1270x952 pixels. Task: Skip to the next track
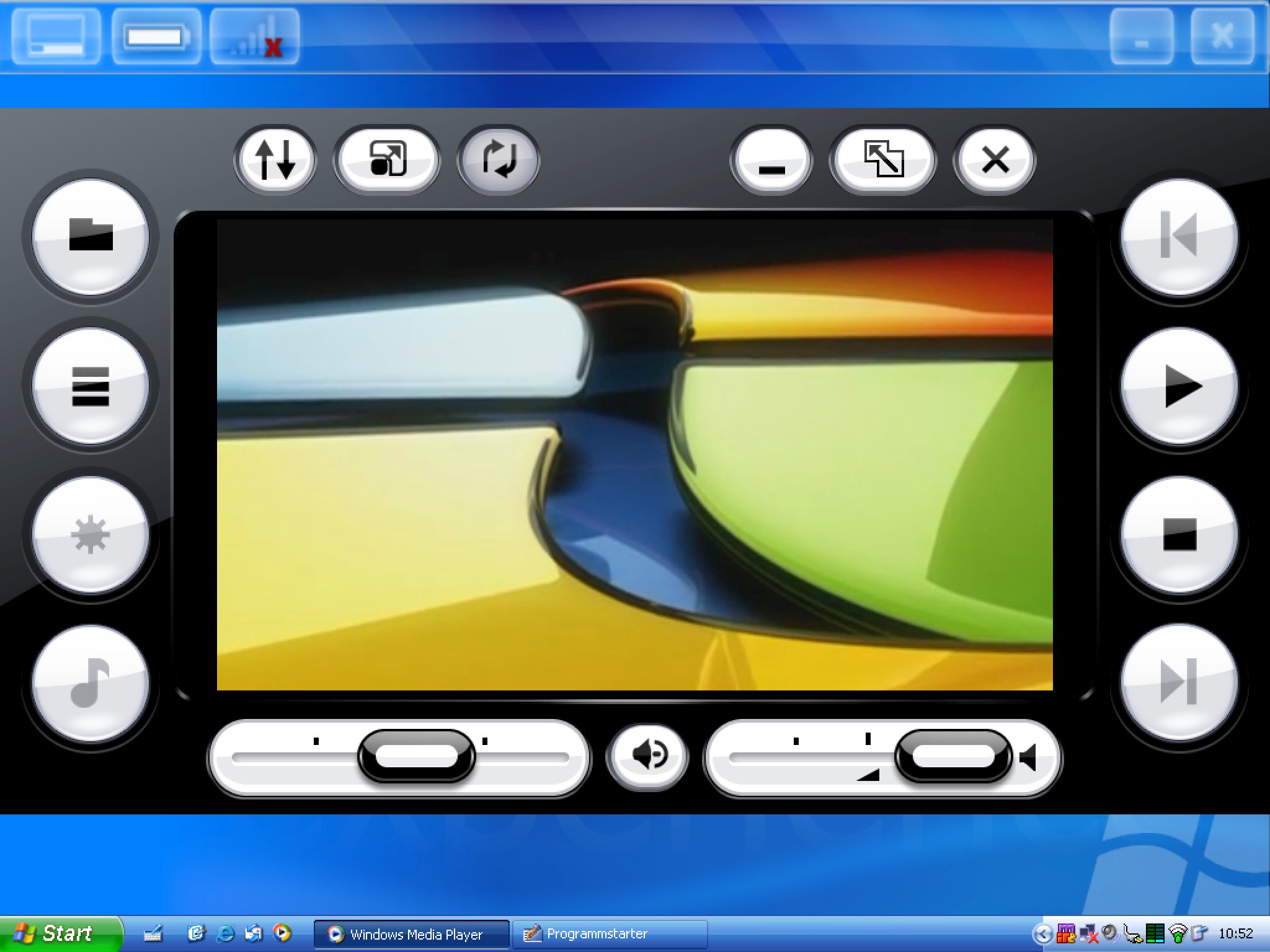tap(1179, 683)
